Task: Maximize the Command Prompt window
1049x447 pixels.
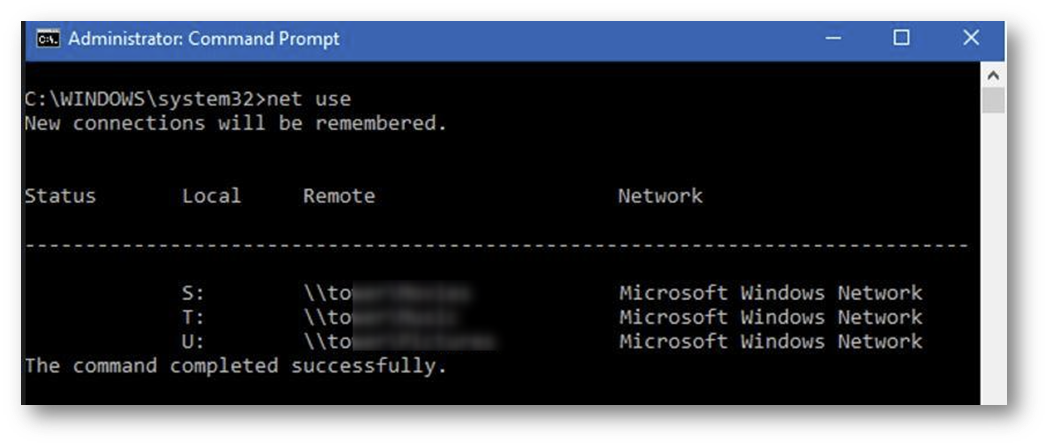Action: tap(901, 38)
